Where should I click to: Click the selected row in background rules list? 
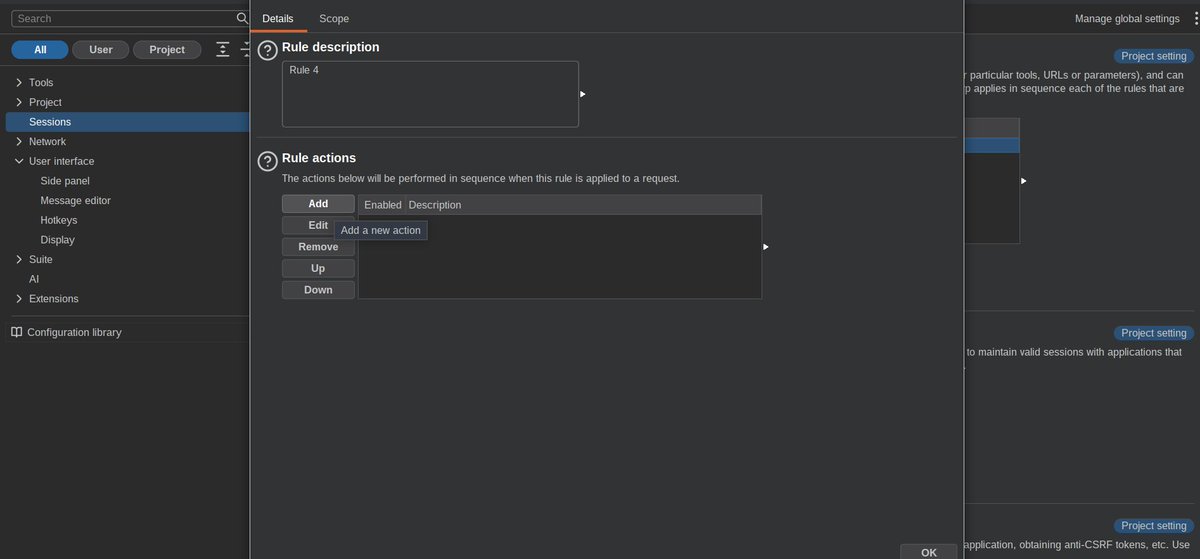[992, 145]
